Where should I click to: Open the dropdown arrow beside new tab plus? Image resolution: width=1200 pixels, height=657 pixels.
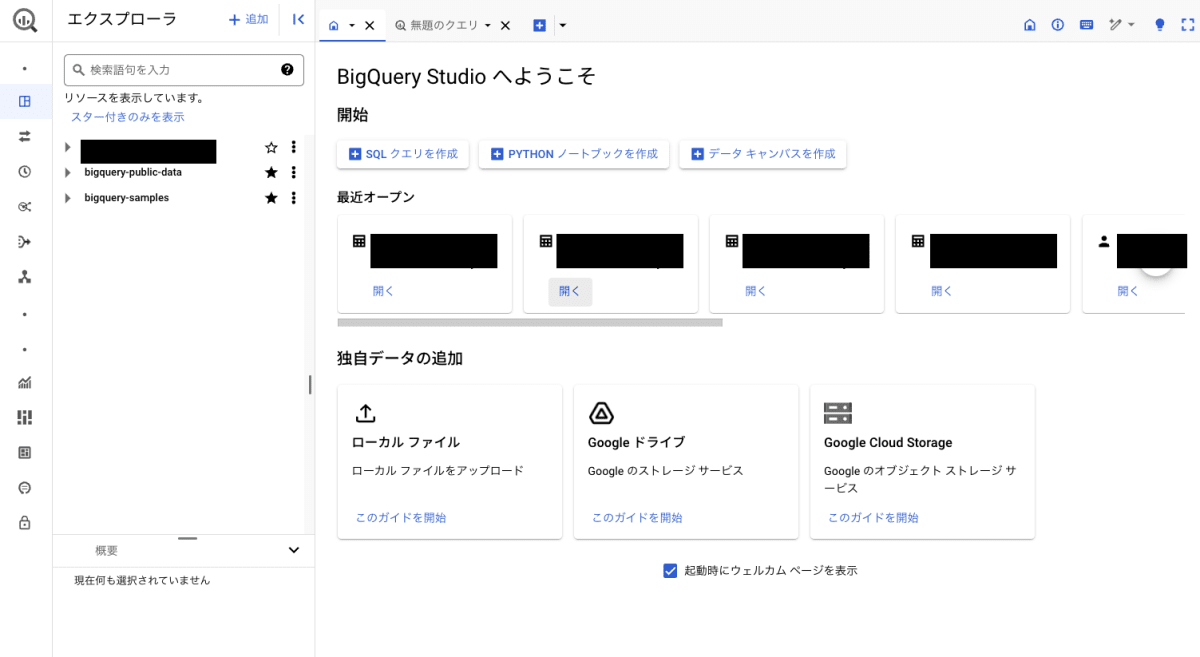pos(563,25)
